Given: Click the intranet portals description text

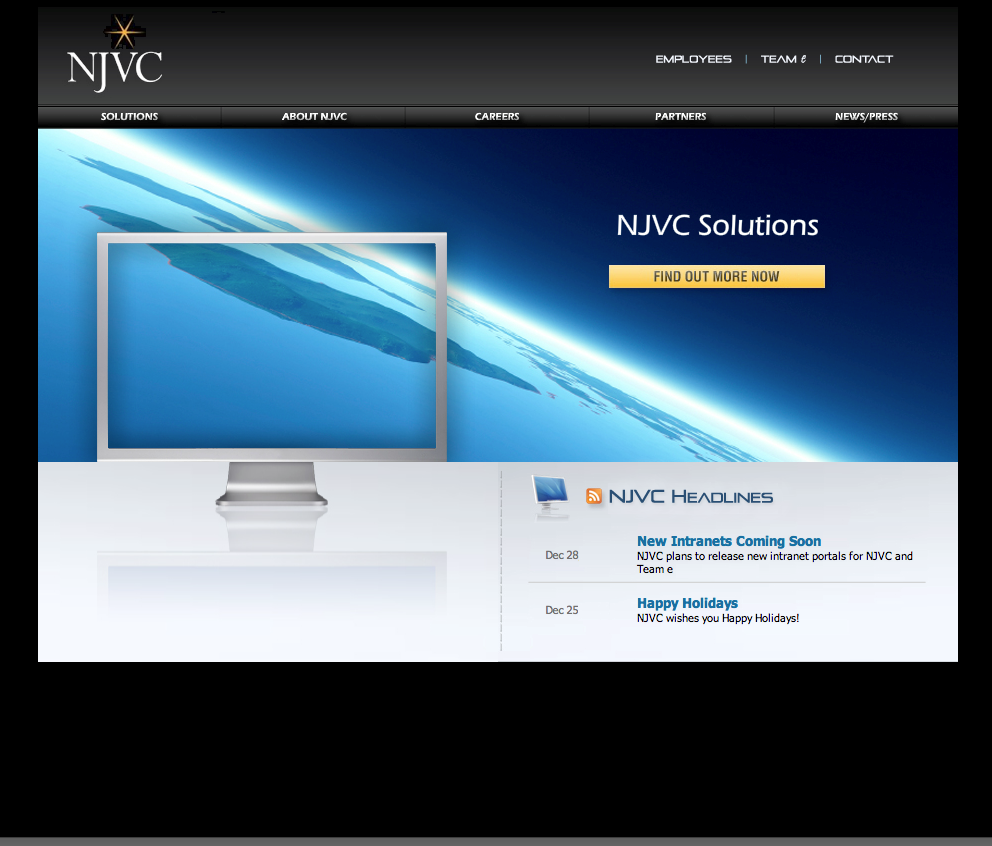Looking at the screenshot, I should click(x=774, y=563).
